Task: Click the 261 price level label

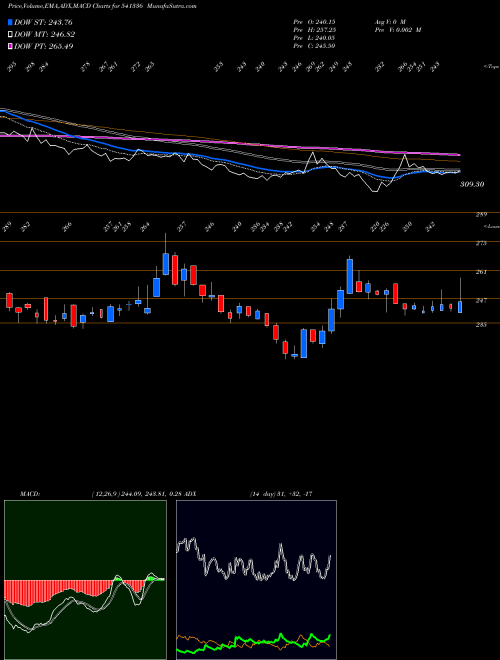Action: pyautogui.click(x=481, y=272)
